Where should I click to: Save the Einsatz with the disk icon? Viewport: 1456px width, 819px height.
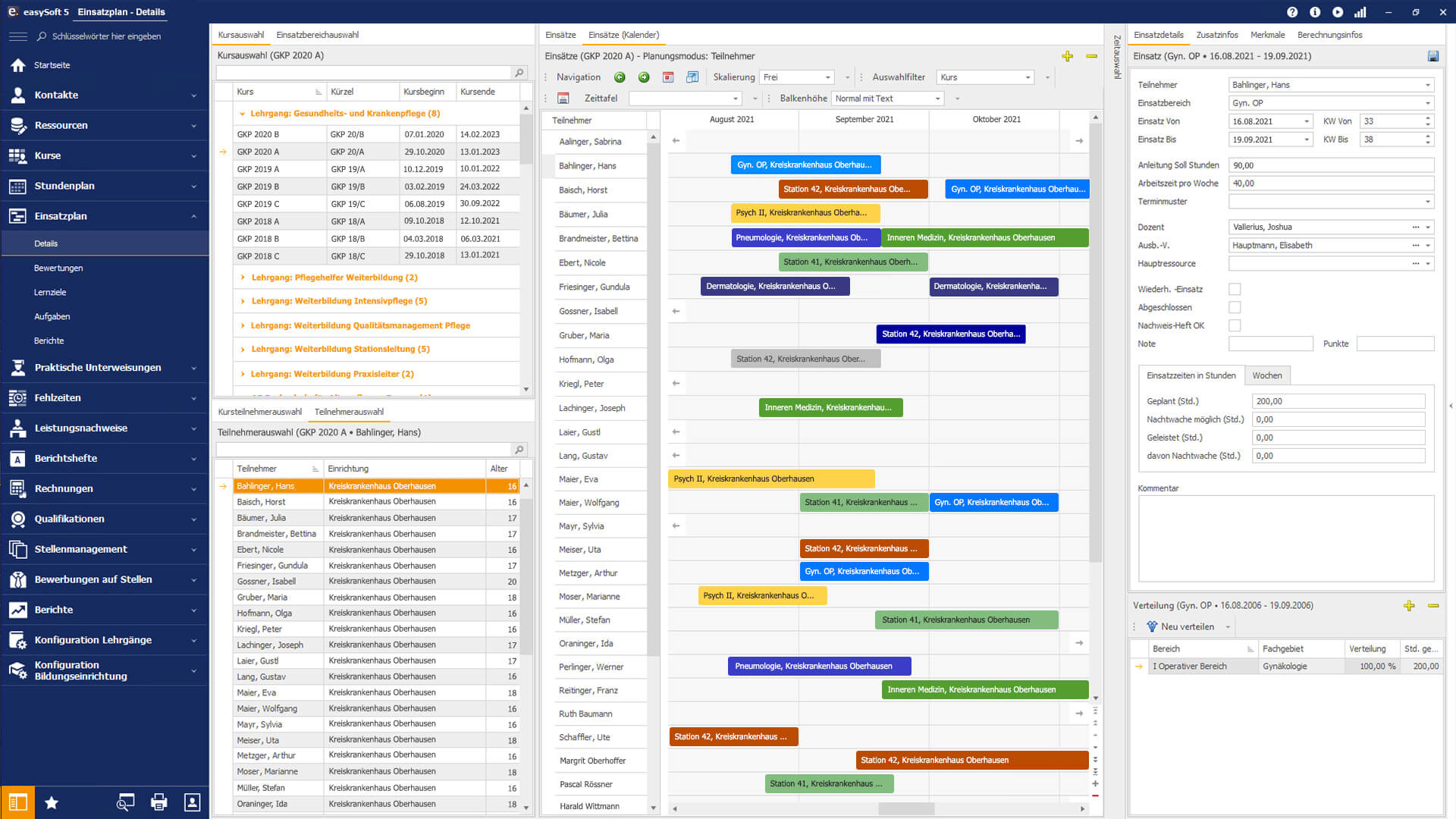click(1432, 56)
